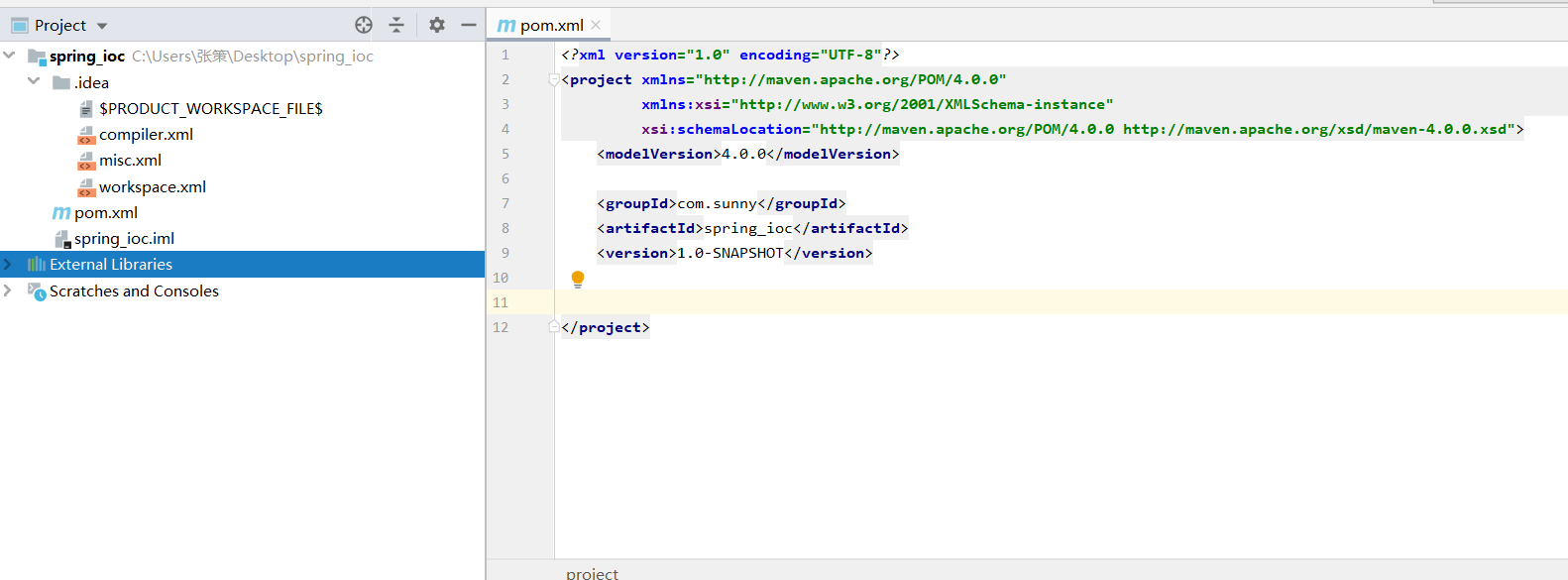Hide the Project tool window with minus icon
The image size is (1568, 580).
click(469, 25)
